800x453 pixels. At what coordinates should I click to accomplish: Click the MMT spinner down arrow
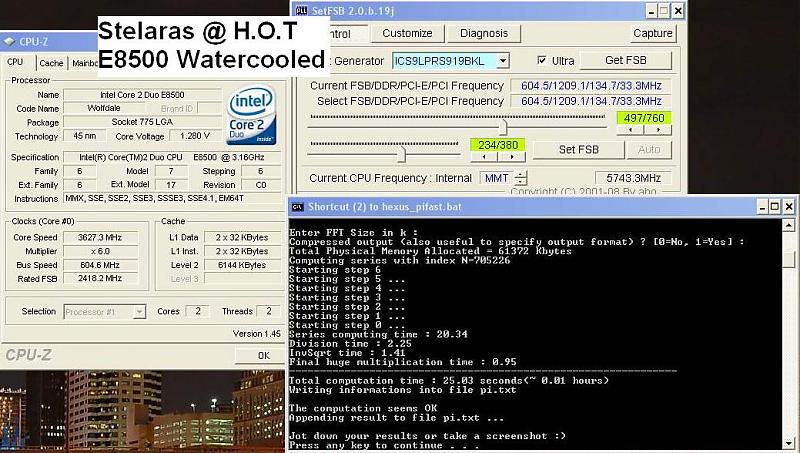pos(520,182)
